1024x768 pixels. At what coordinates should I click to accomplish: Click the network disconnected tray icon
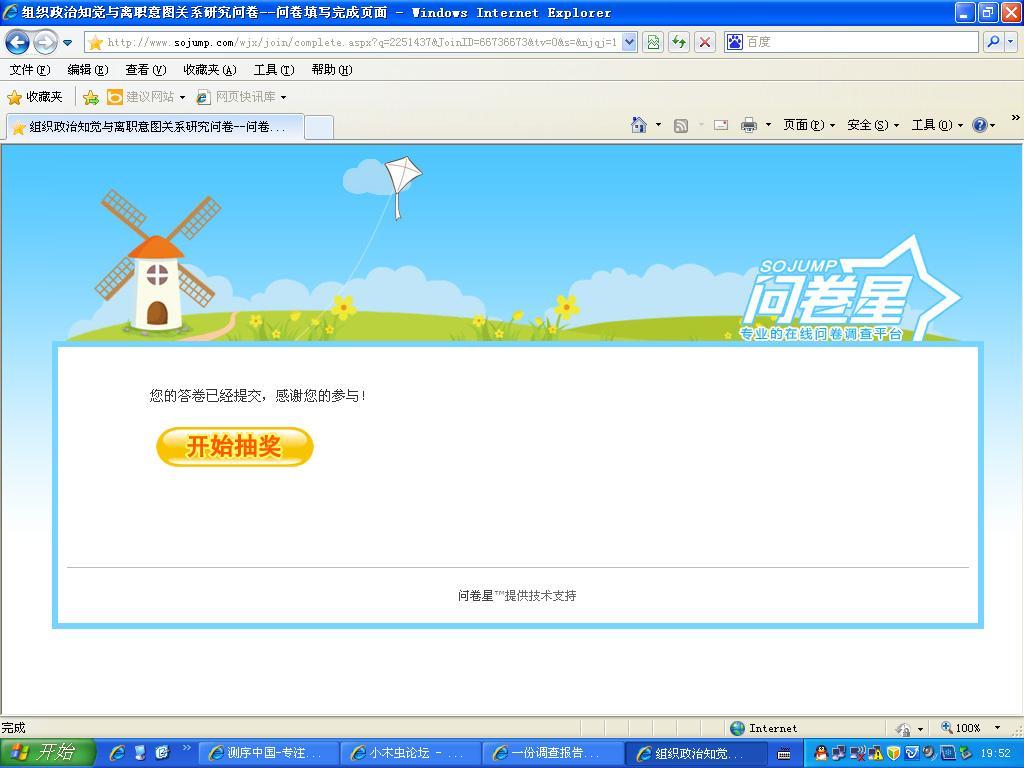tap(857, 754)
